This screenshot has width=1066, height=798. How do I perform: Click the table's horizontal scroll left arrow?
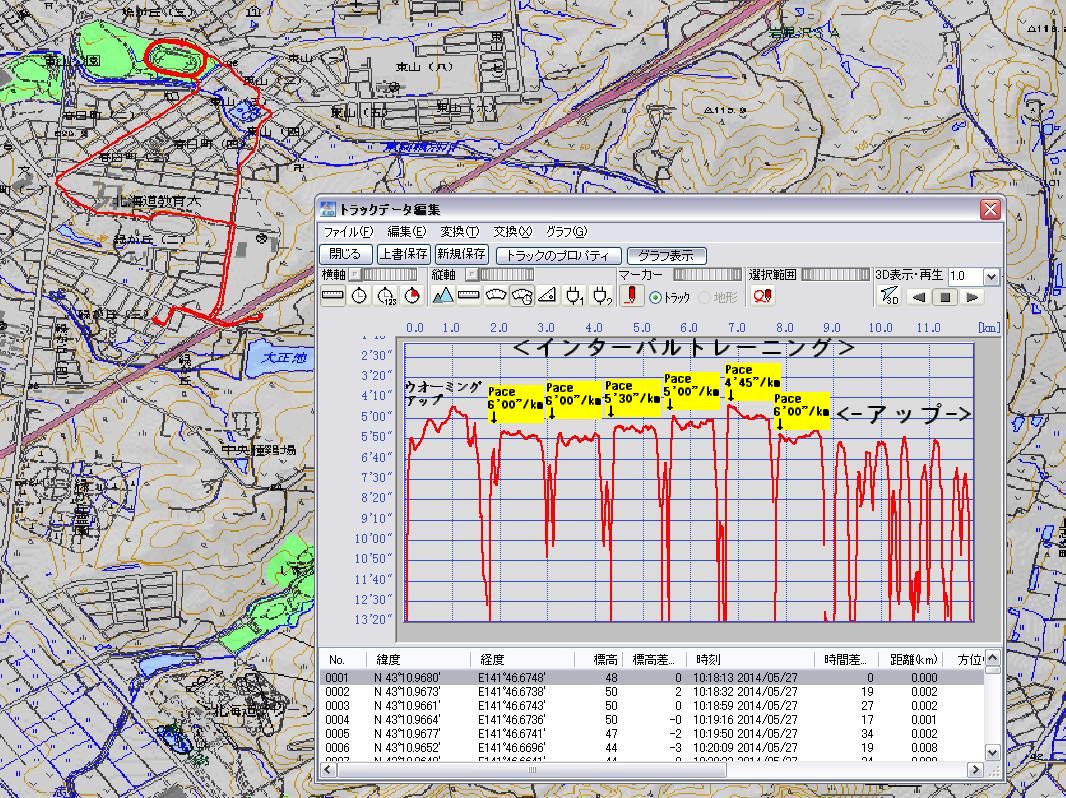pos(328,769)
